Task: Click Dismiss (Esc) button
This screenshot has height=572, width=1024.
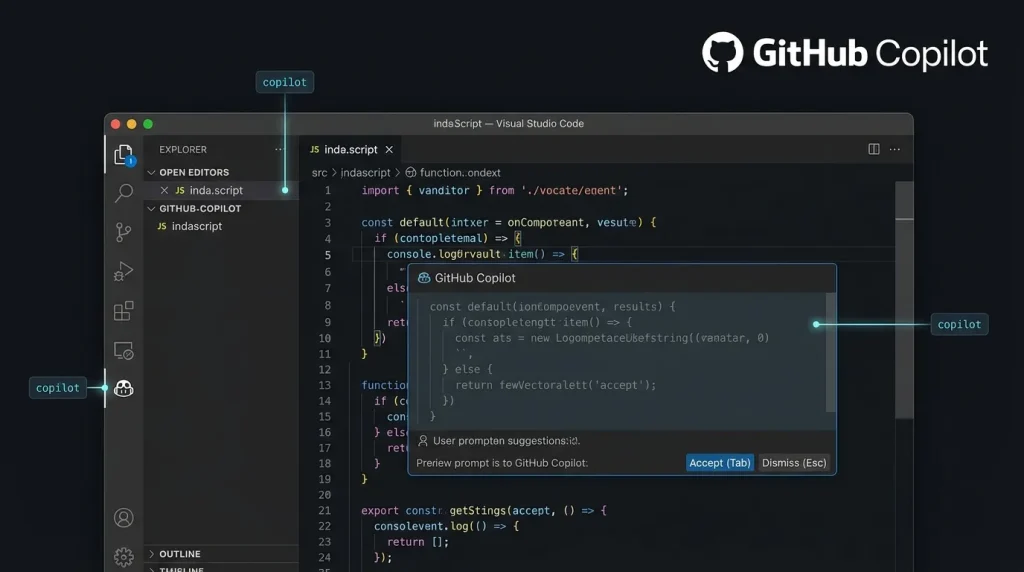Action: [794, 463]
